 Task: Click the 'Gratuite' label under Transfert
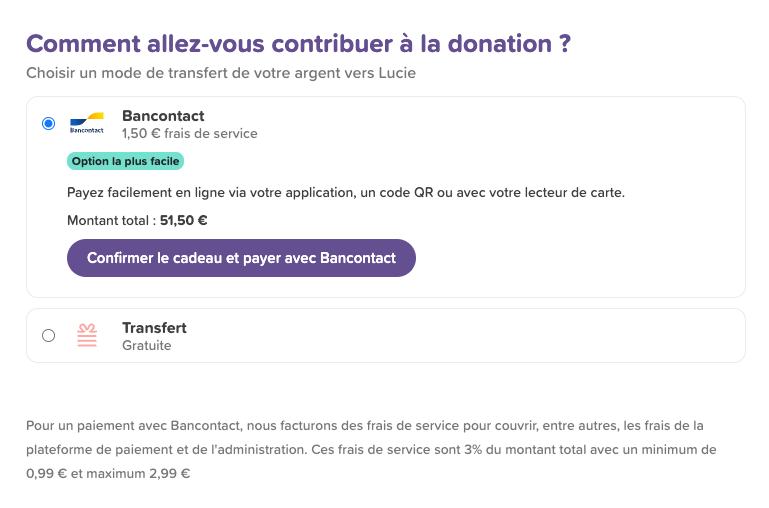(x=147, y=346)
